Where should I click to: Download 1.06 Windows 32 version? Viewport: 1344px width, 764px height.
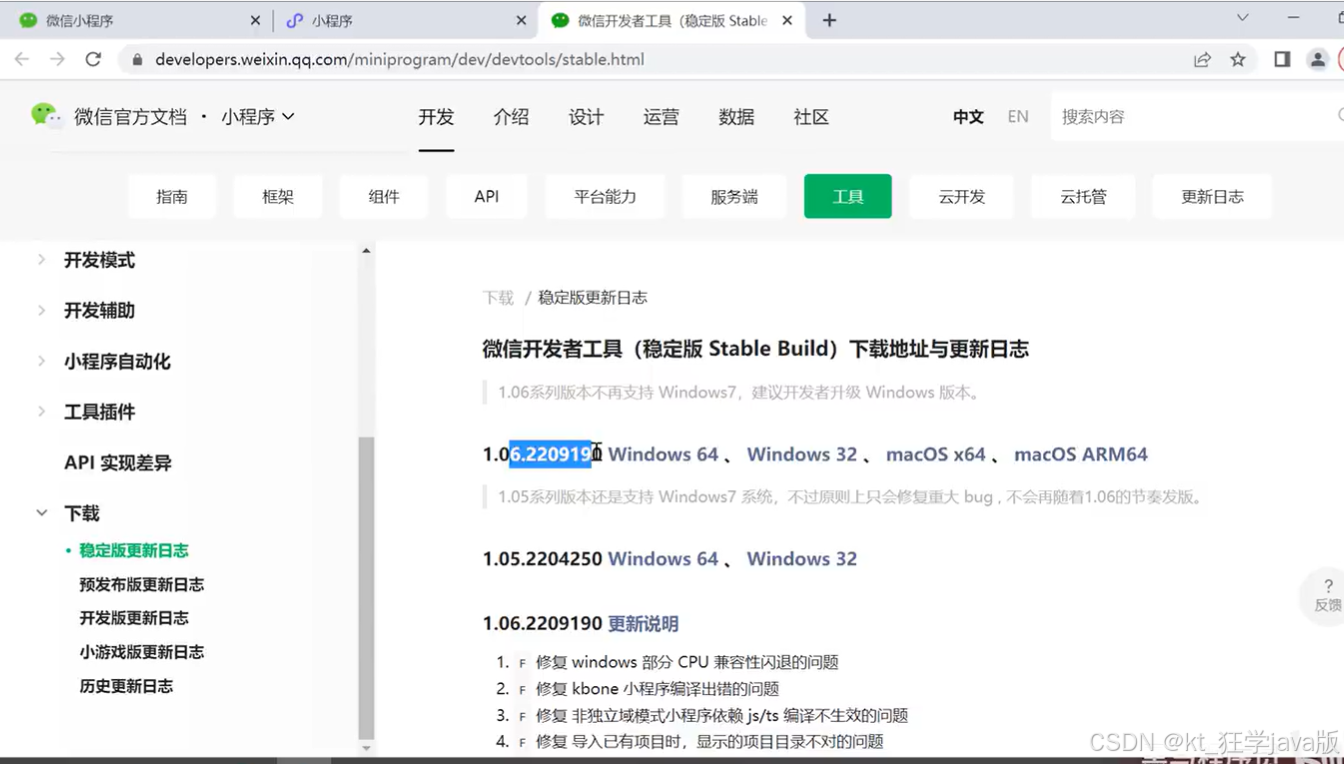pyautogui.click(x=802, y=454)
